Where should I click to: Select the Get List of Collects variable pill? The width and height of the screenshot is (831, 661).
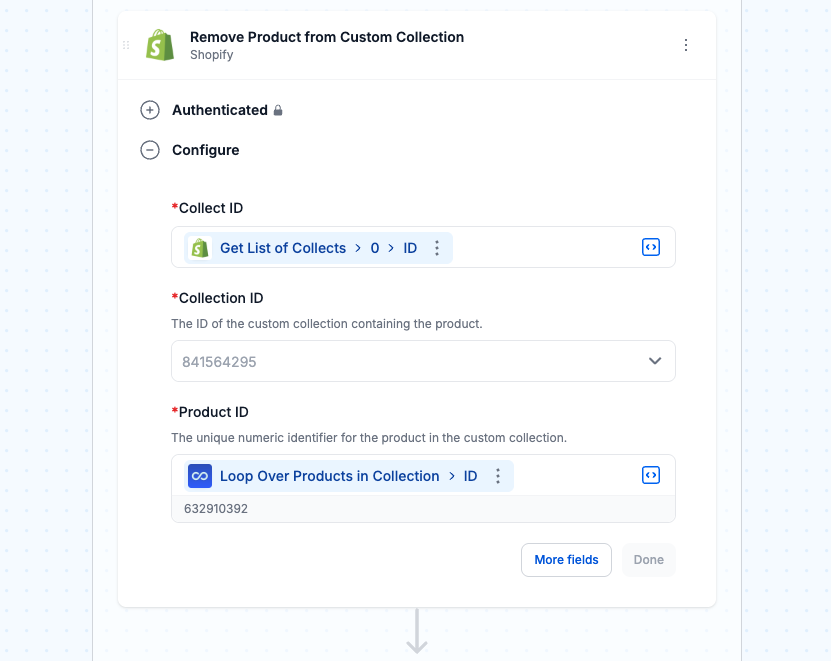click(318, 248)
